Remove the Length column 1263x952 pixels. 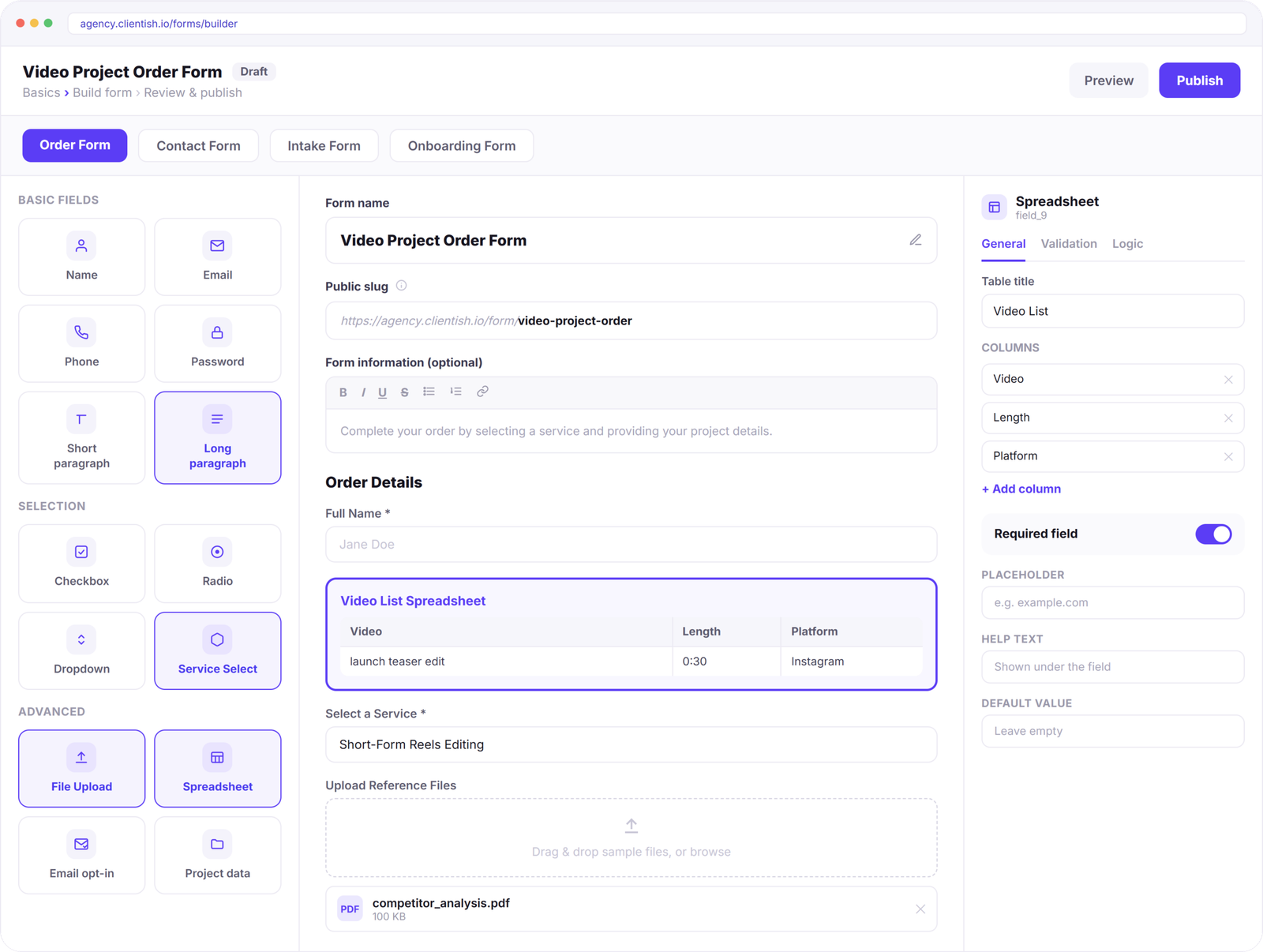click(1228, 418)
